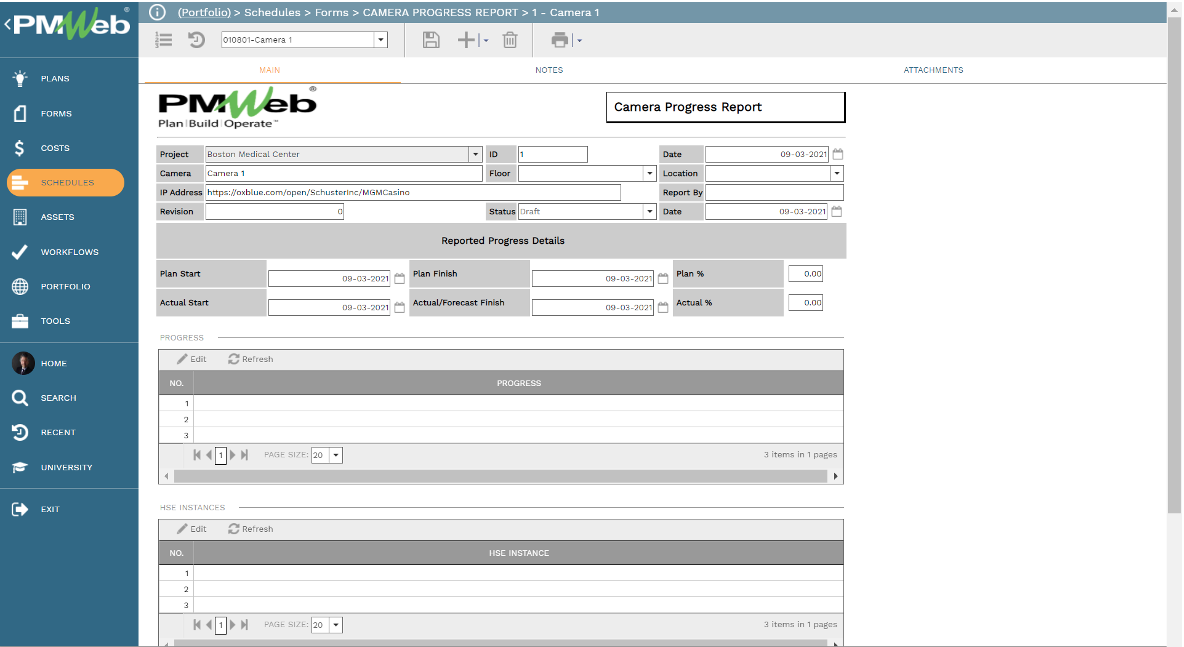Click Refresh in the Progress grid
Image resolution: width=1184 pixels, height=647 pixels.
click(251, 359)
